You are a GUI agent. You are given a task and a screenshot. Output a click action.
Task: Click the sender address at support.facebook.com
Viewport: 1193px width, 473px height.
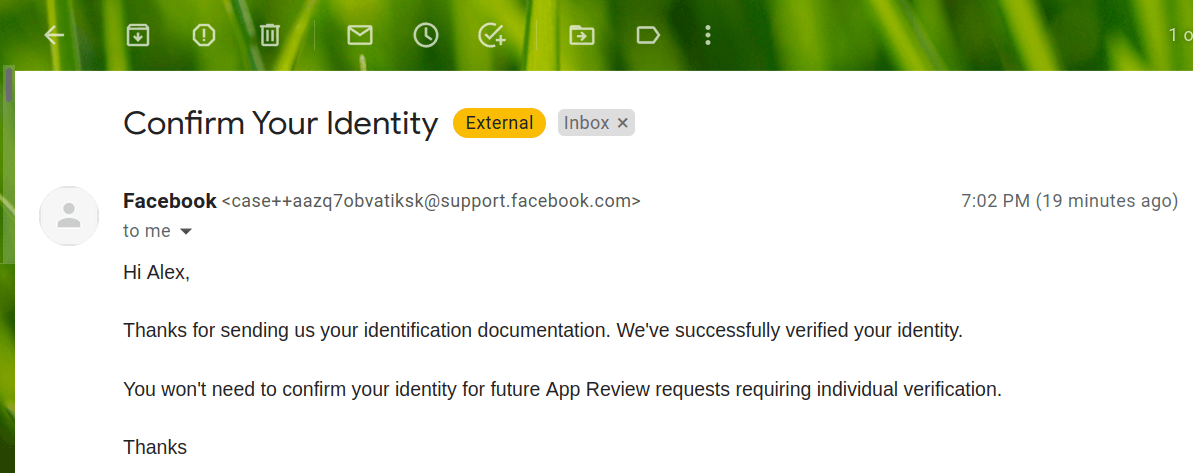[x=431, y=202]
